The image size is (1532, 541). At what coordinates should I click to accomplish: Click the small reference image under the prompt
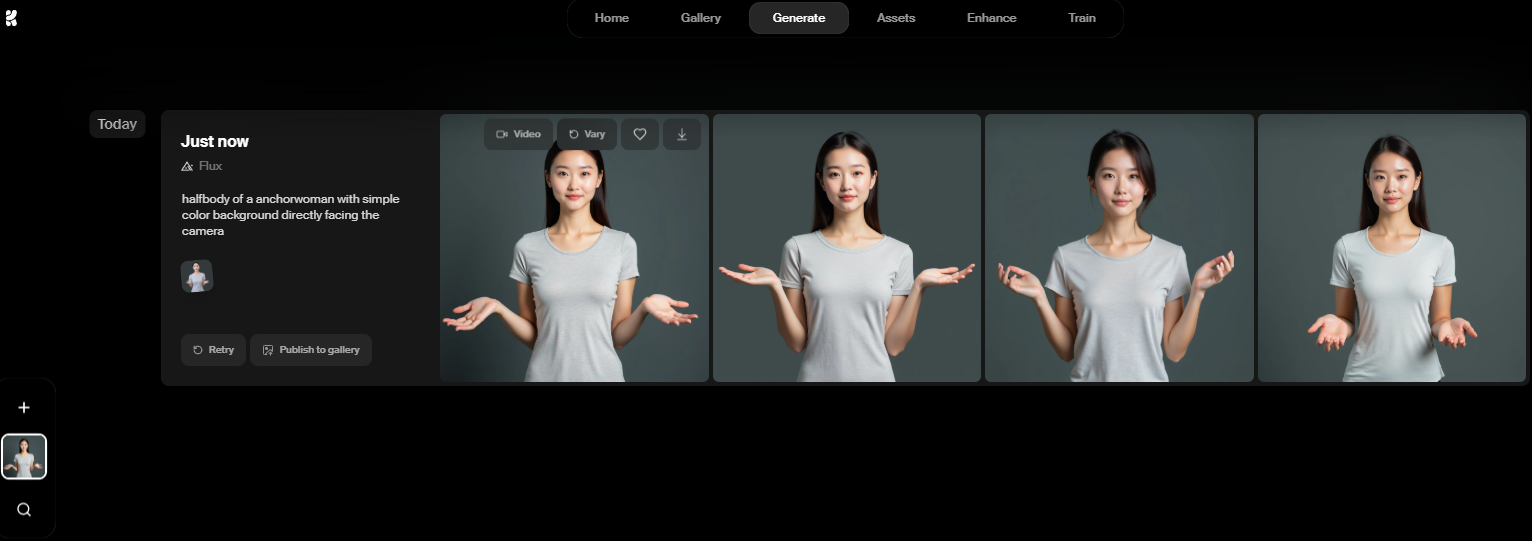pyautogui.click(x=197, y=276)
